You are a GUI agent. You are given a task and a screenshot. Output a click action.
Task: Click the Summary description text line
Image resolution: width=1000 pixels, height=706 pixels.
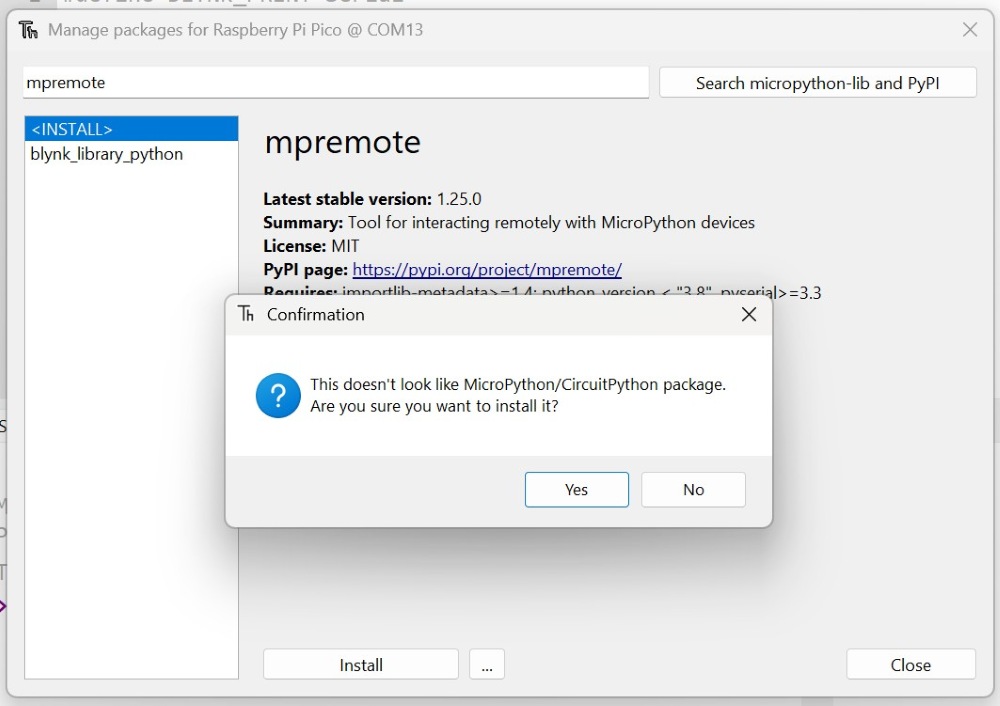click(509, 223)
